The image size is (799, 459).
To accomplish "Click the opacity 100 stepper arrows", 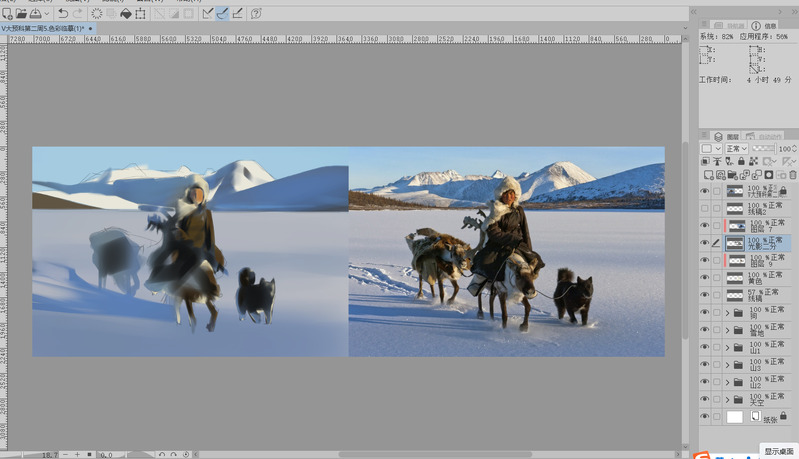I will (x=794, y=148).
